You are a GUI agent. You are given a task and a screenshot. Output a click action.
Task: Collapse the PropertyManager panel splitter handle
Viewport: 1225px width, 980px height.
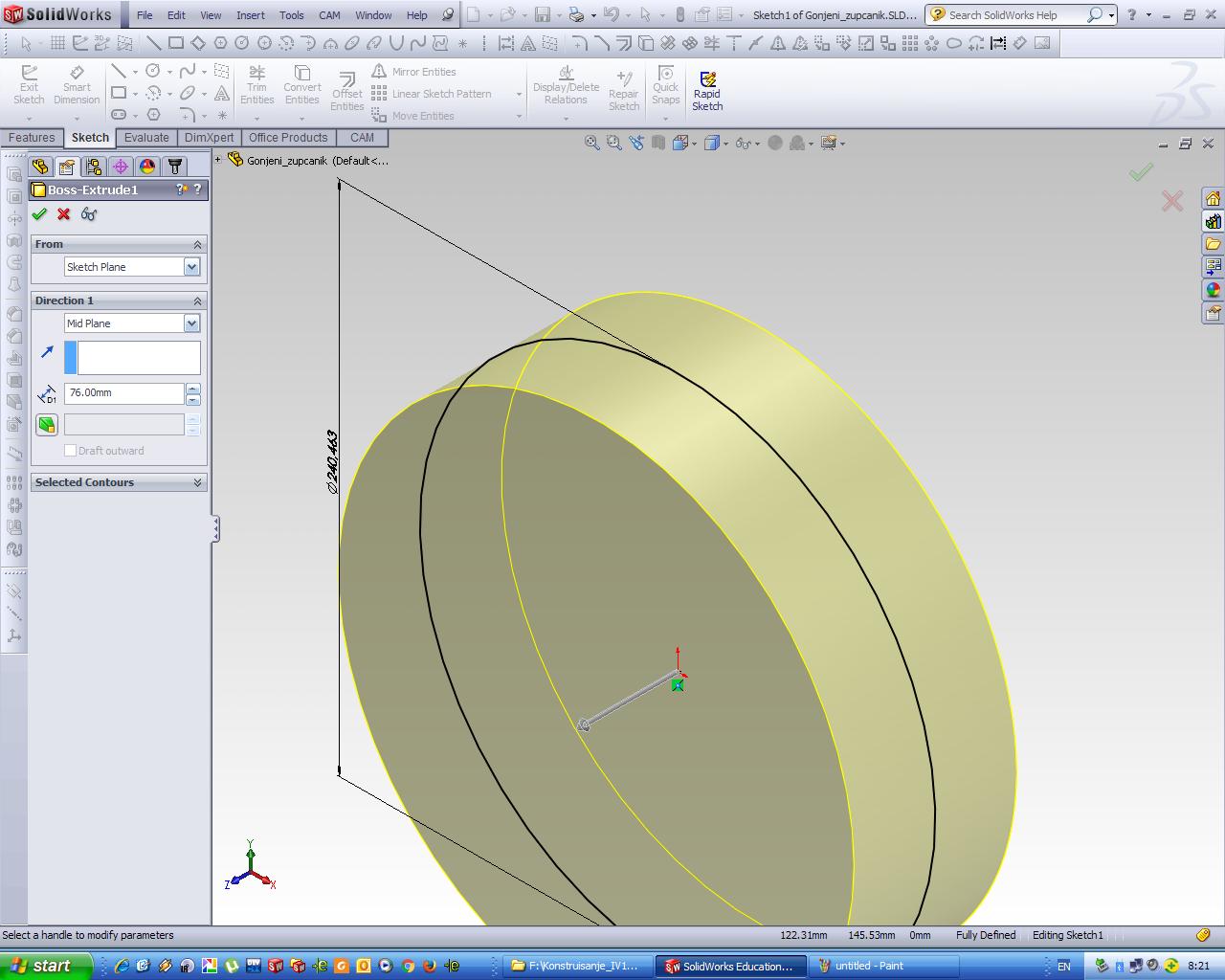coord(215,529)
